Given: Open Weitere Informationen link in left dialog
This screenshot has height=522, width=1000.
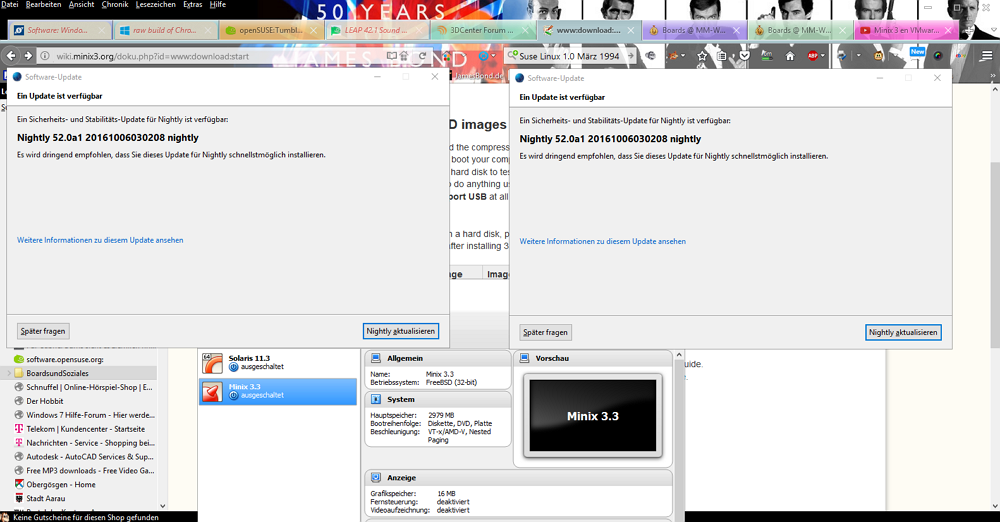Looking at the screenshot, I should [100, 240].
